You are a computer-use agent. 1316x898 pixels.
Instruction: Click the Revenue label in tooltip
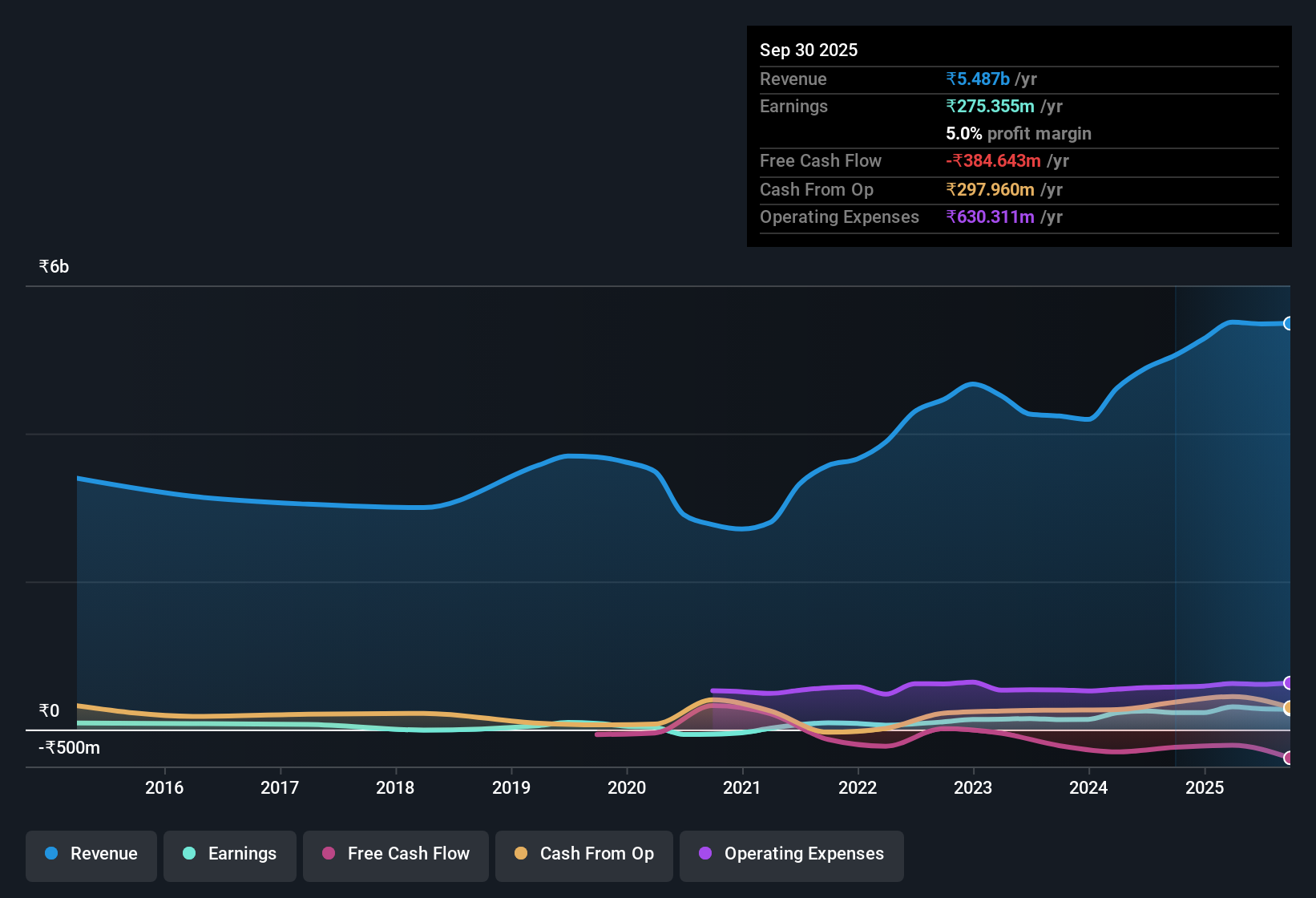[793, 79]
